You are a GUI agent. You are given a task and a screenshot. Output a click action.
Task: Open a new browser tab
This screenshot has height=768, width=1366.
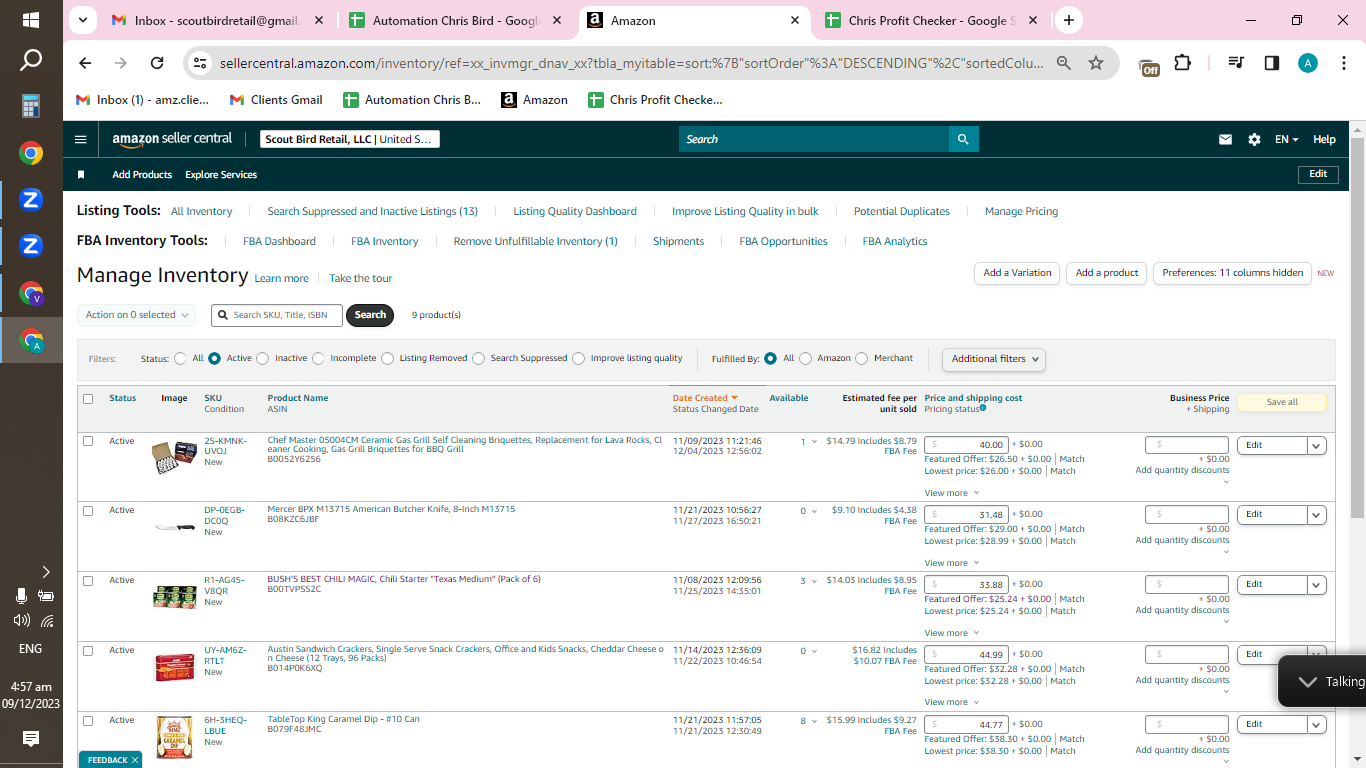point(1069,20)
